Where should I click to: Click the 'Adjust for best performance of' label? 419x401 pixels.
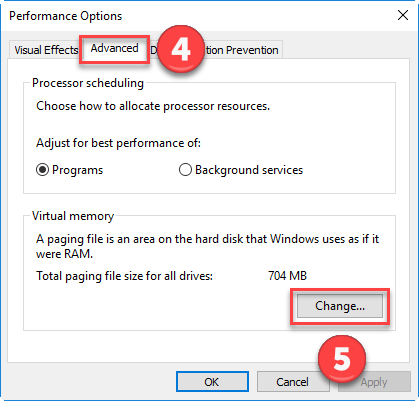(x=118, y=143)
